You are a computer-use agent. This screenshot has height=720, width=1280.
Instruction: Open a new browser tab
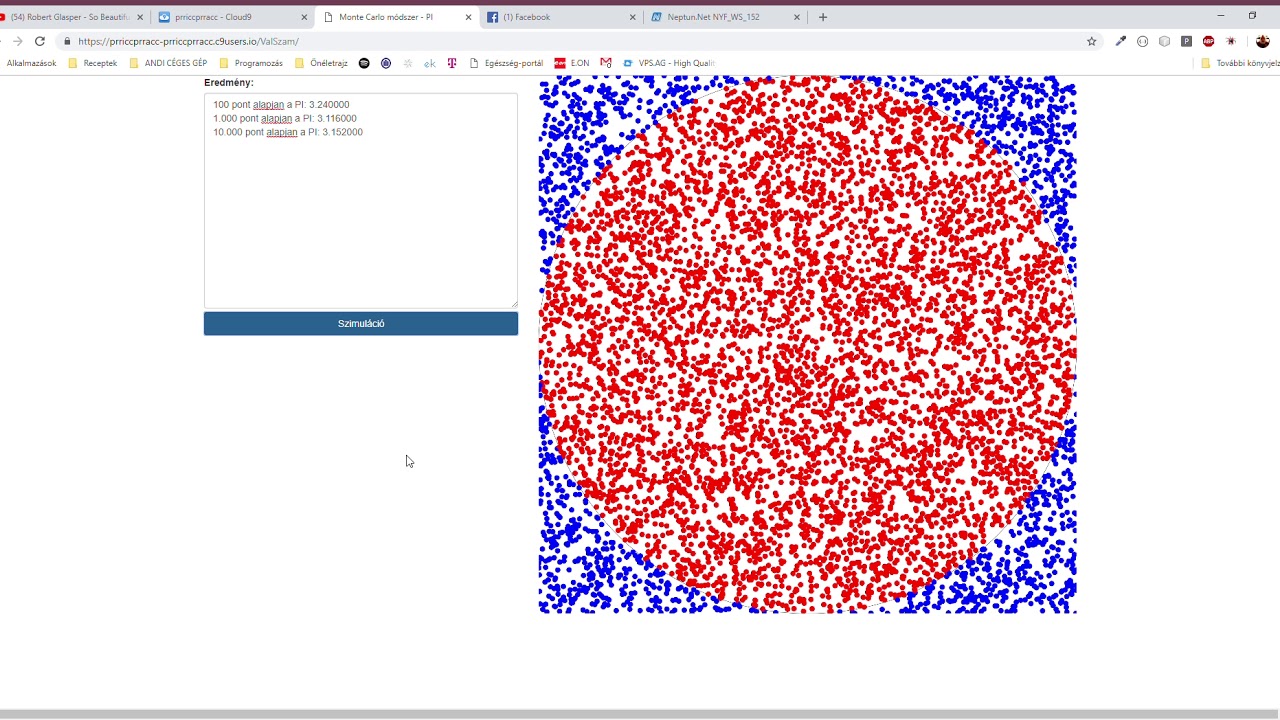point(823,17)
